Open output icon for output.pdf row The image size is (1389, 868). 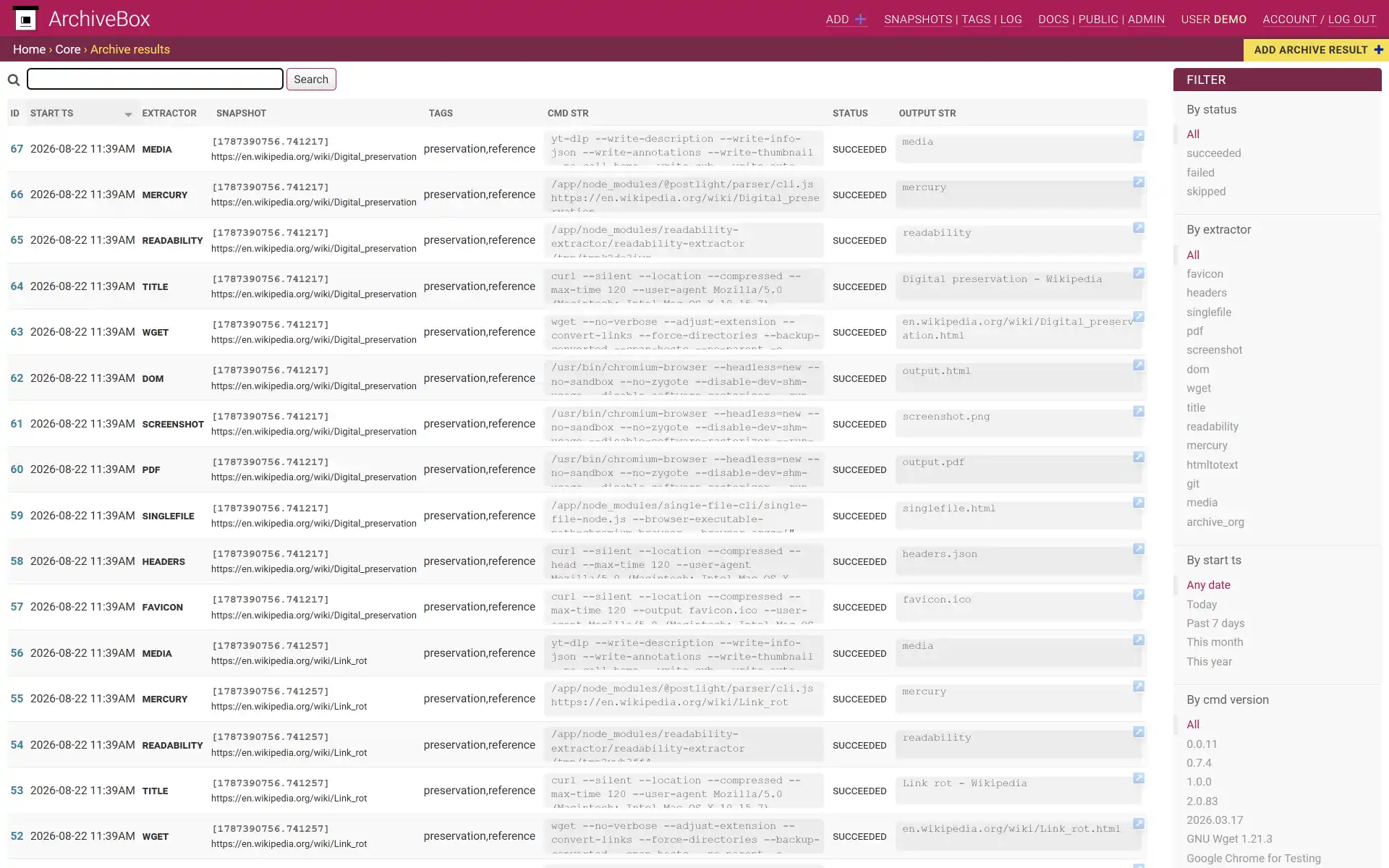click(1139, 457)
